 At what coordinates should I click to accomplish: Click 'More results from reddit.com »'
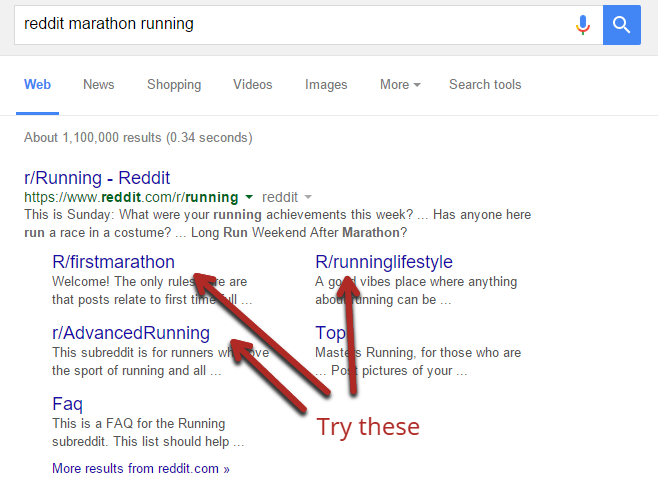141,468
